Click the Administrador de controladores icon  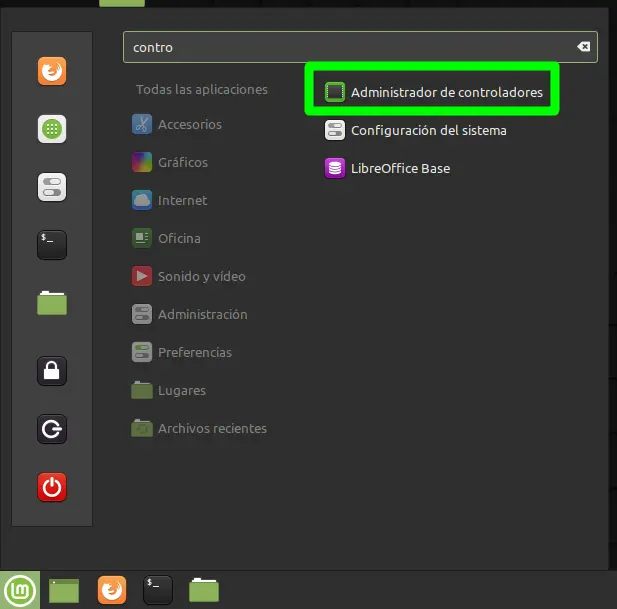(x=334, y=92)
